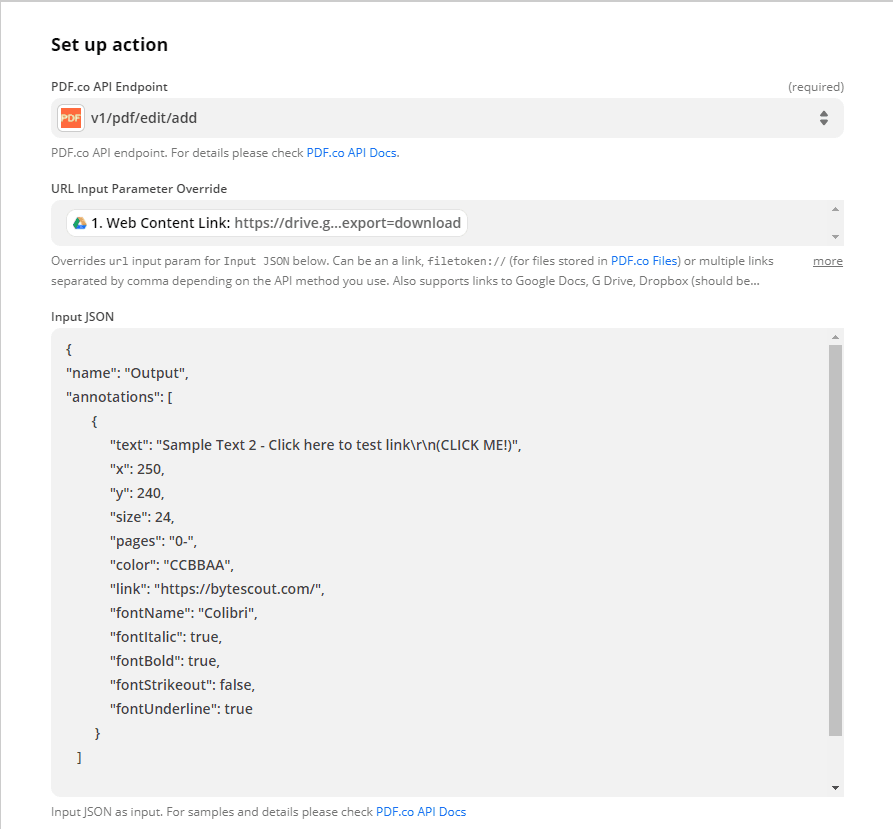This screenshot has width=893, height=829.
Task: Click the "link" bytescout URL line
Action: coord(216,589)
